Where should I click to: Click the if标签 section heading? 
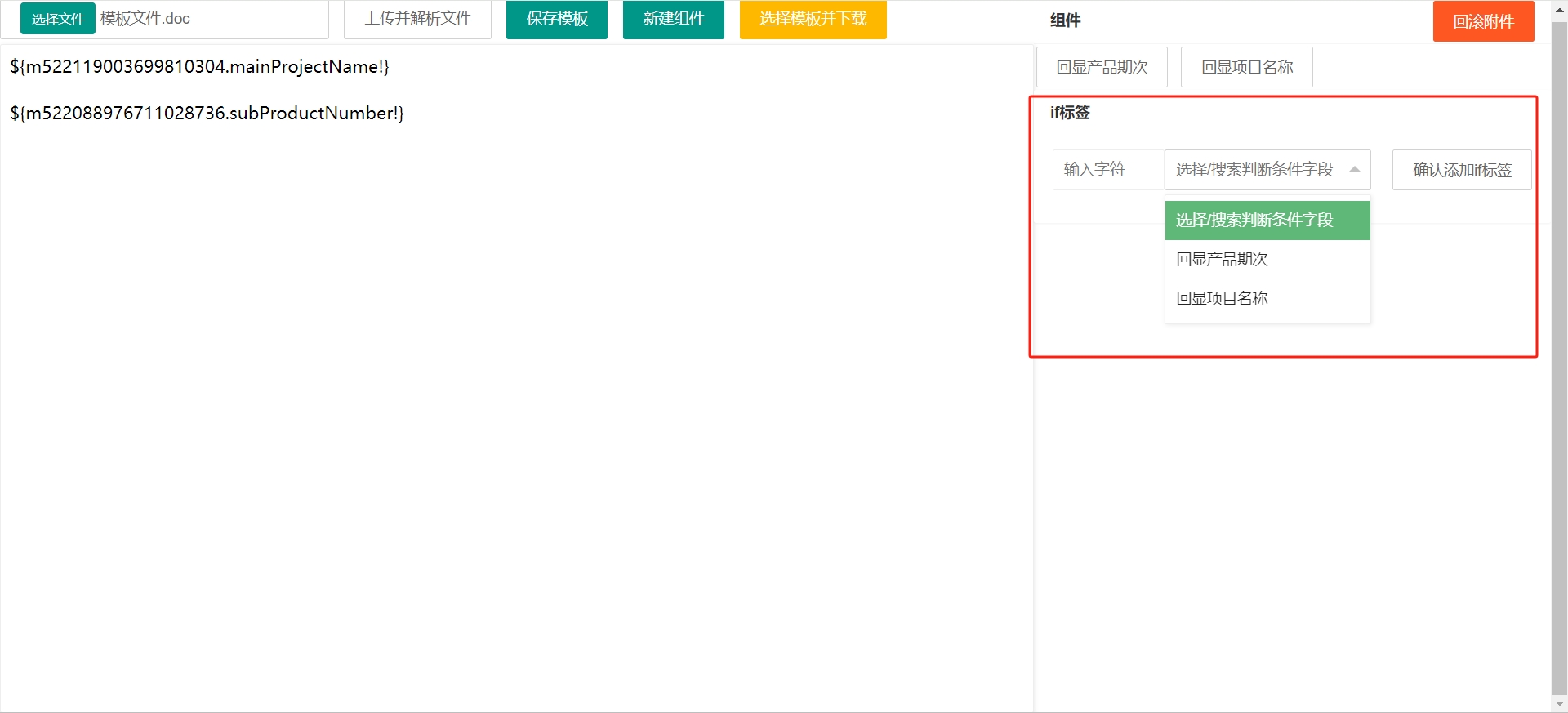coord(1070,113)
